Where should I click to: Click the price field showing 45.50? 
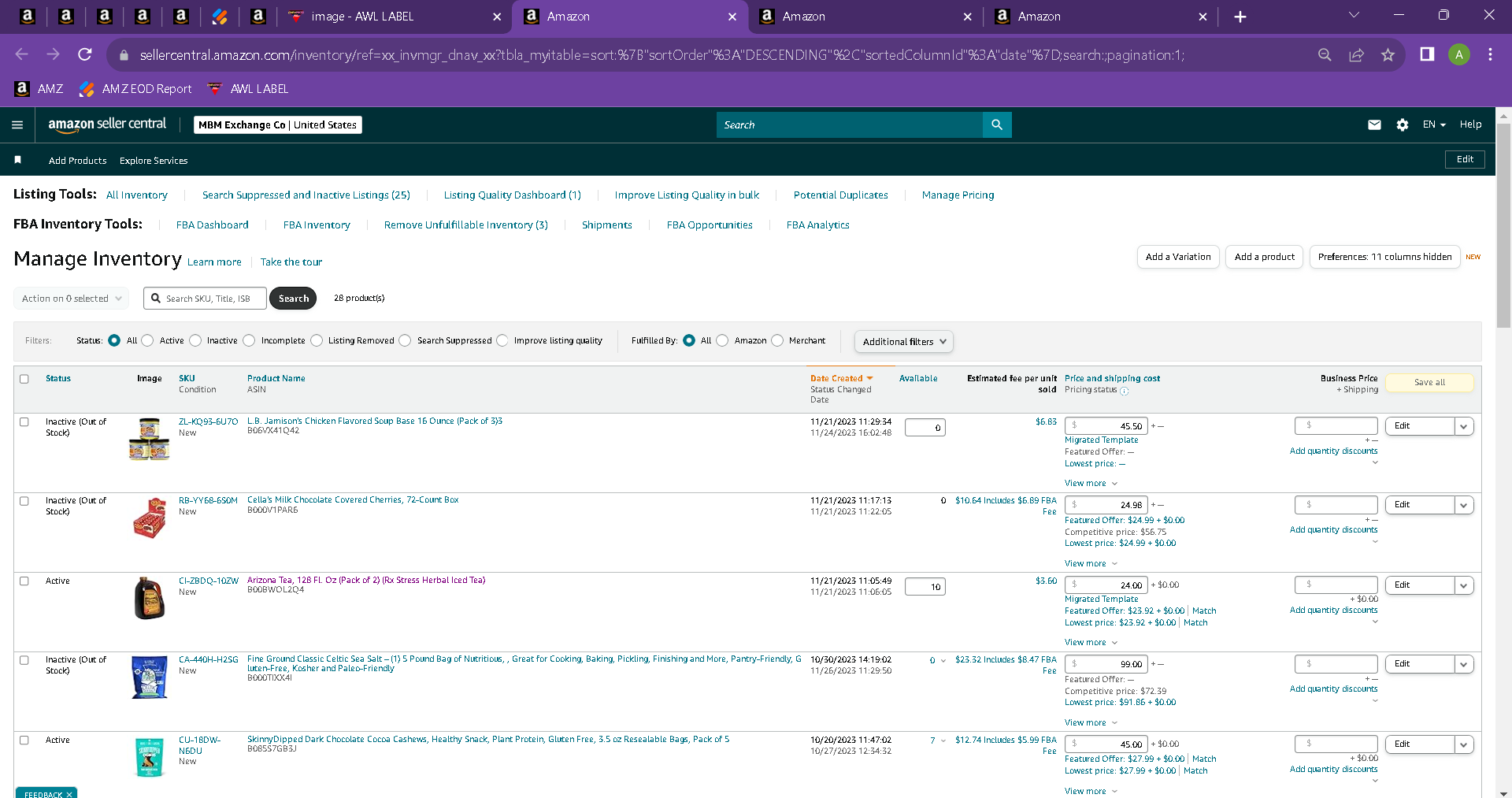pos(1106,426)
